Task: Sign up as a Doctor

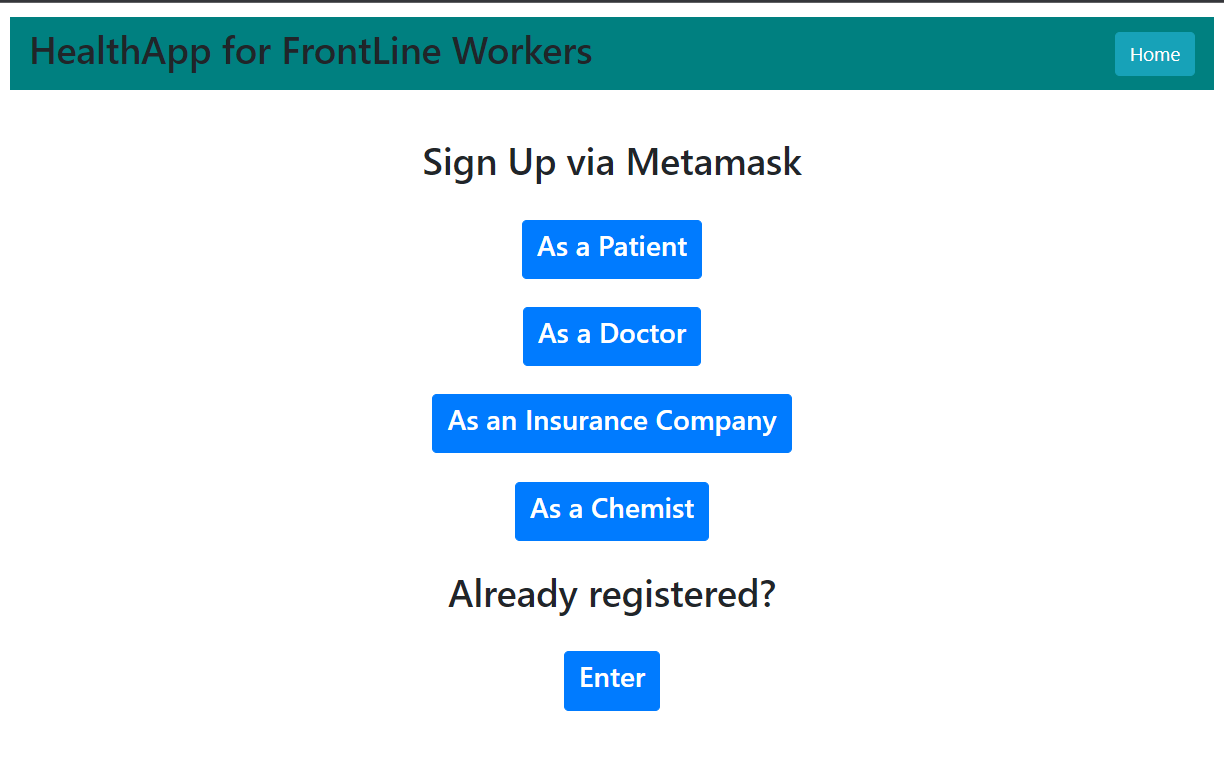Action: [612, 336]
